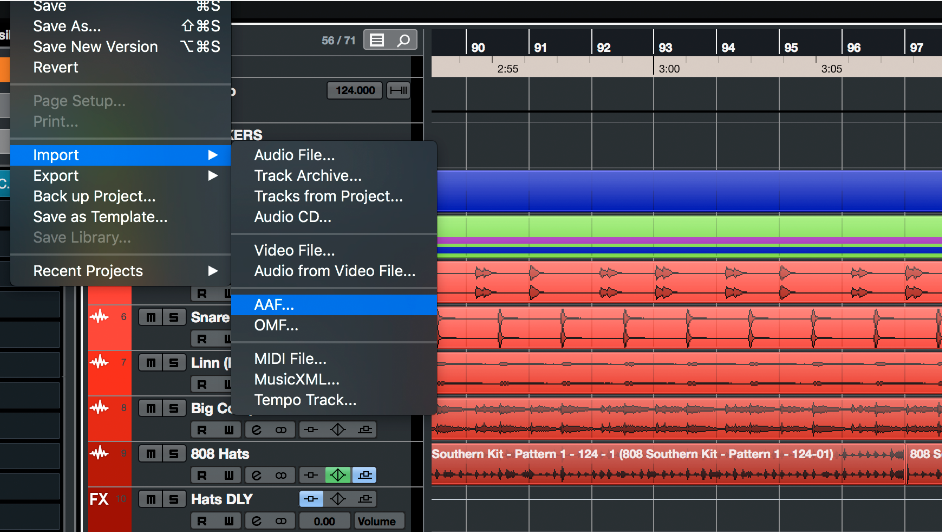Solo the 808 Hats track
This screenshot has width=942, height=532.
pyautogui.click(x=174, y=453)
